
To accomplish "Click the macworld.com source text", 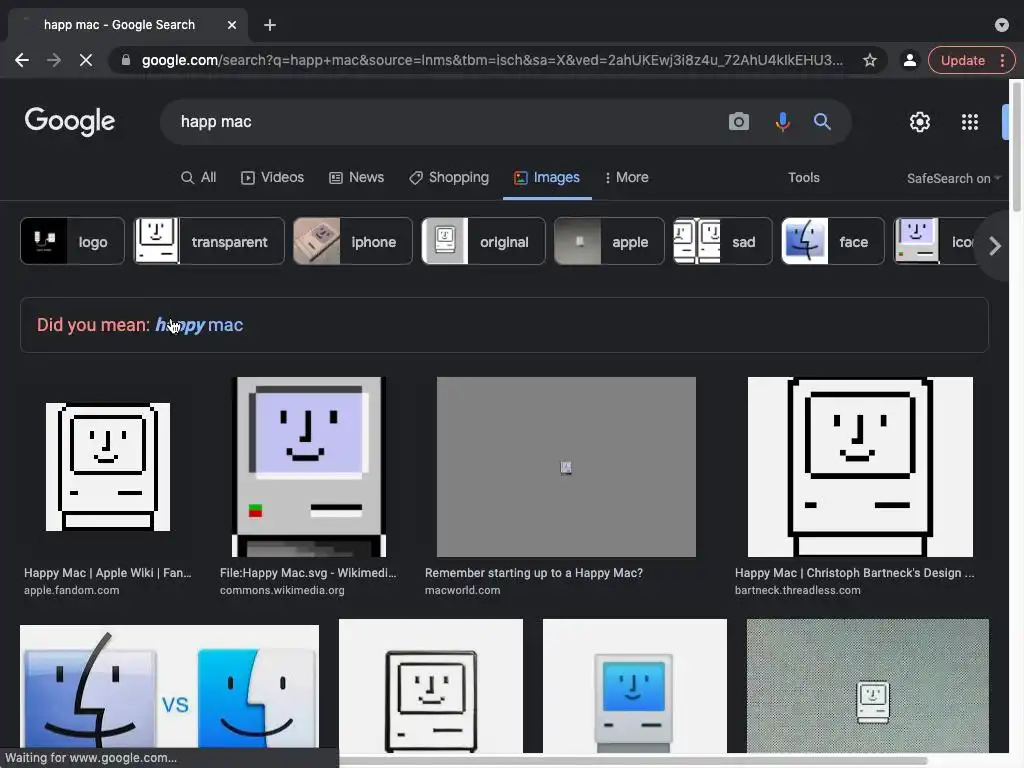I will (462, 590).
